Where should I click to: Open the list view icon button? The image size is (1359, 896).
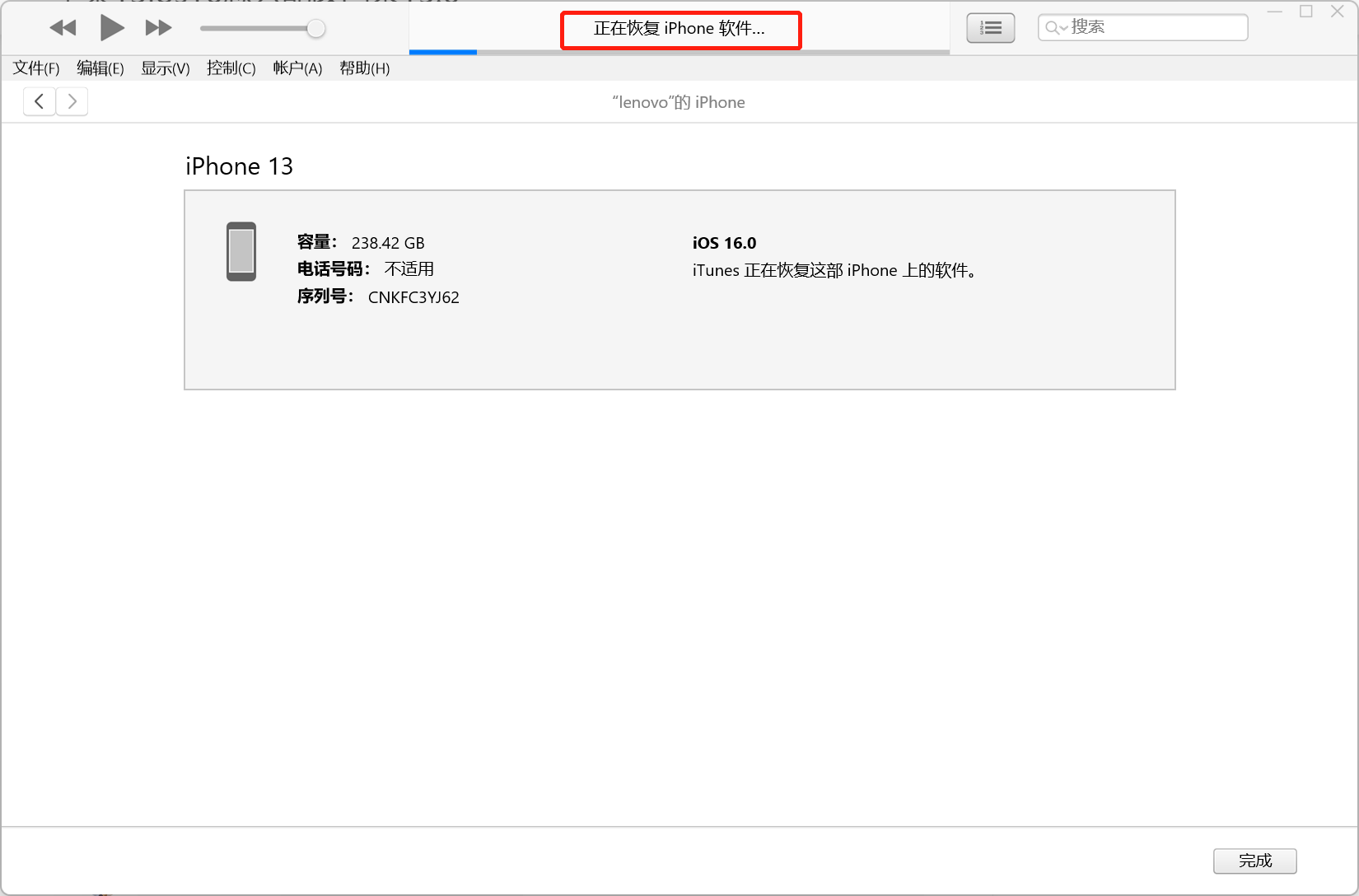[990, 28]
